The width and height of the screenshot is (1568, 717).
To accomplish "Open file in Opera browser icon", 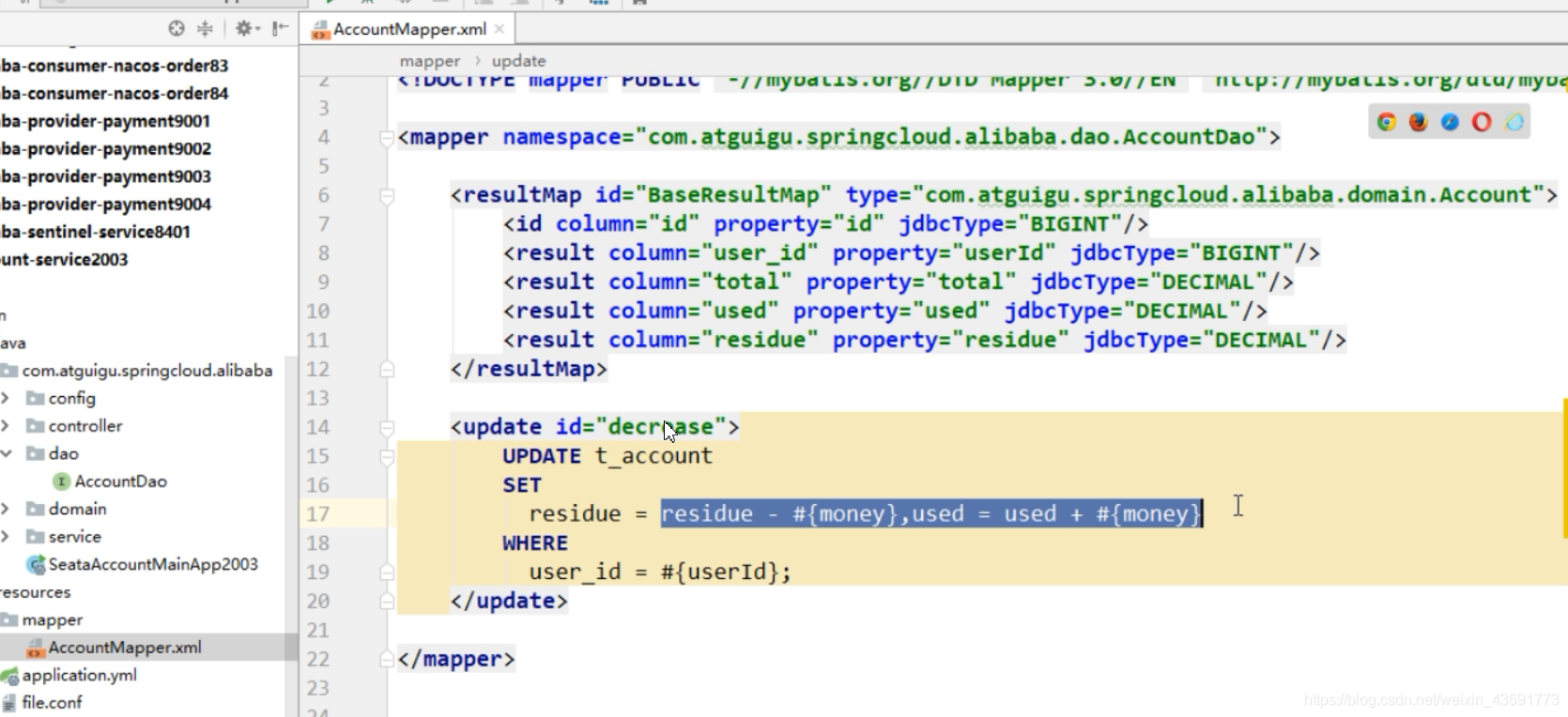I will [x=1482, y=122].
